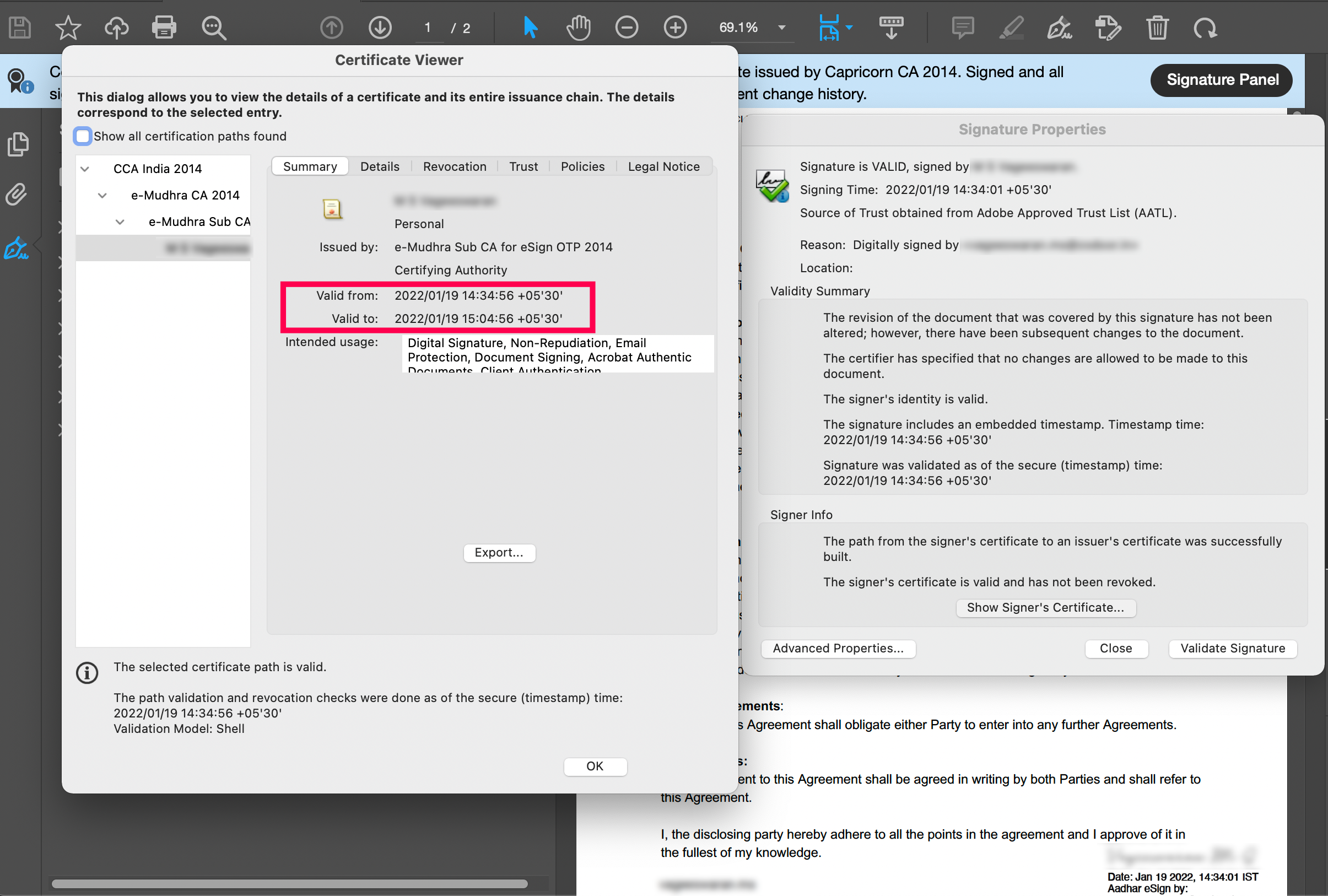Click the print icon in toolbar
Screen dimensions: 1328x896
point(164,28)
